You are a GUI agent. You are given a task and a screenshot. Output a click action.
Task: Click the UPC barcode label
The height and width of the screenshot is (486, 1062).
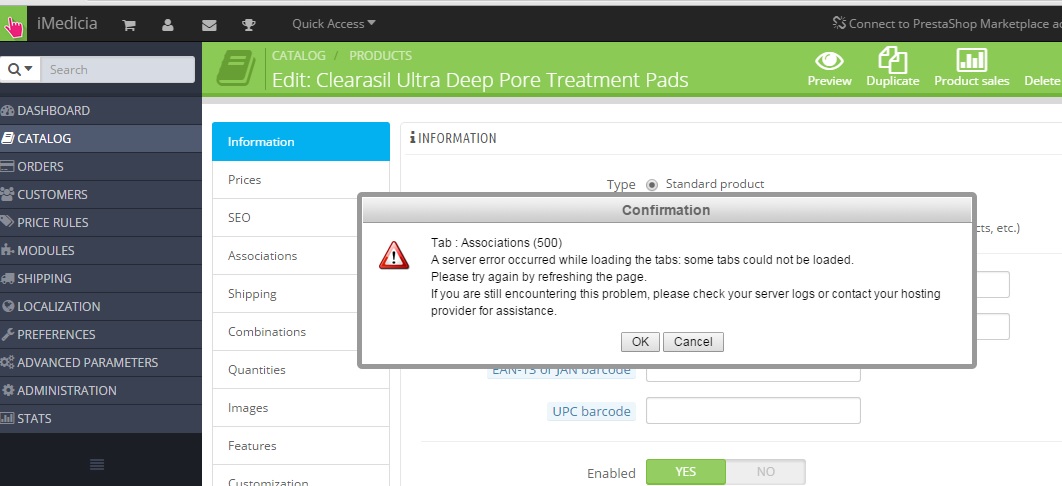[591, 412]
